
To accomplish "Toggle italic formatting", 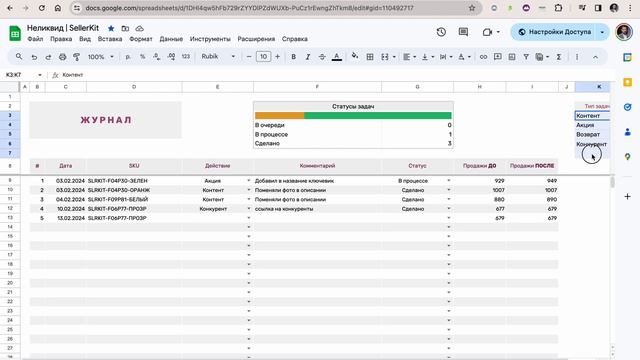I will [x=308, y=57].
